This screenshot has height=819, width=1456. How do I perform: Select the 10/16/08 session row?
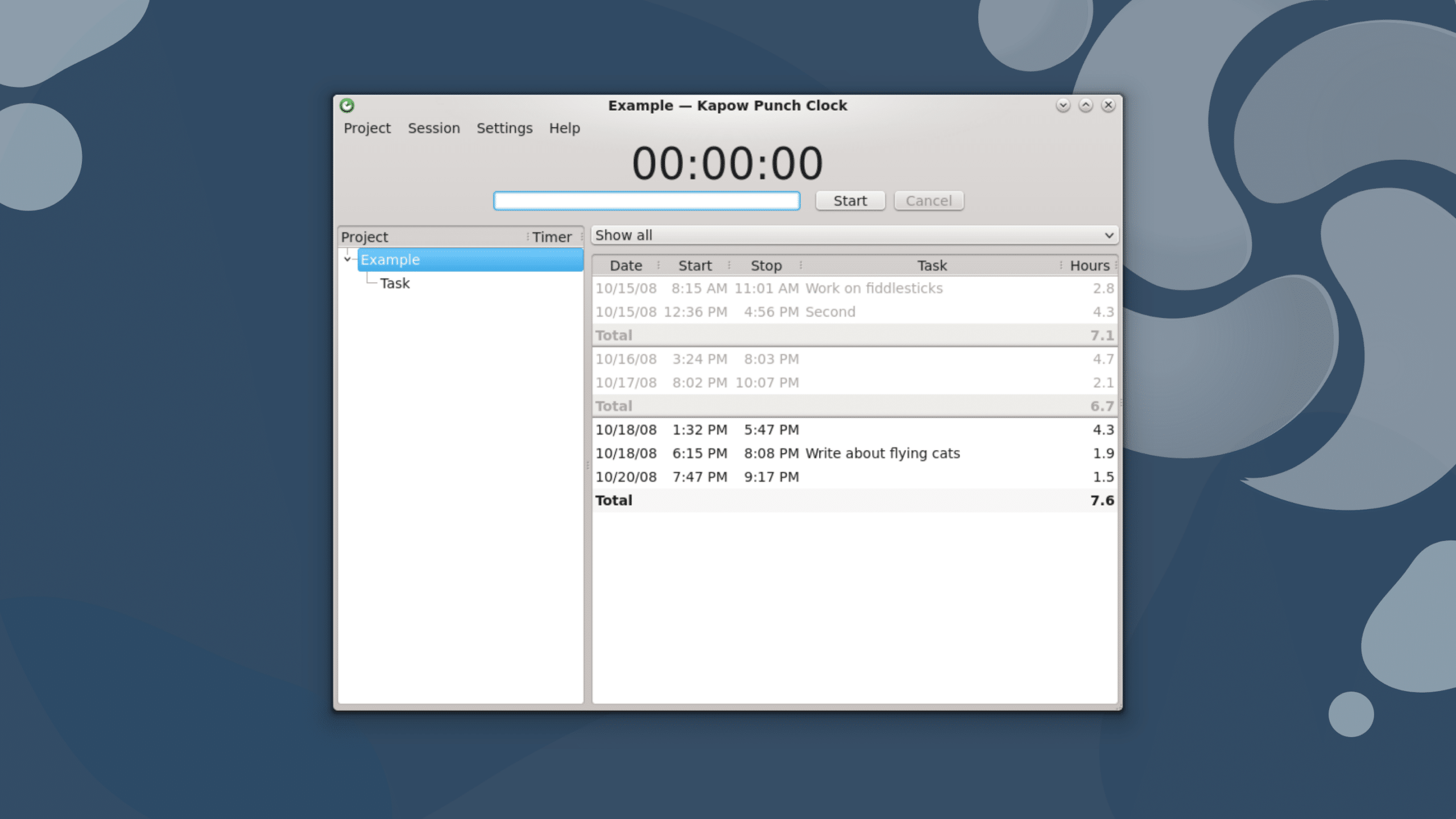[855, 359]
